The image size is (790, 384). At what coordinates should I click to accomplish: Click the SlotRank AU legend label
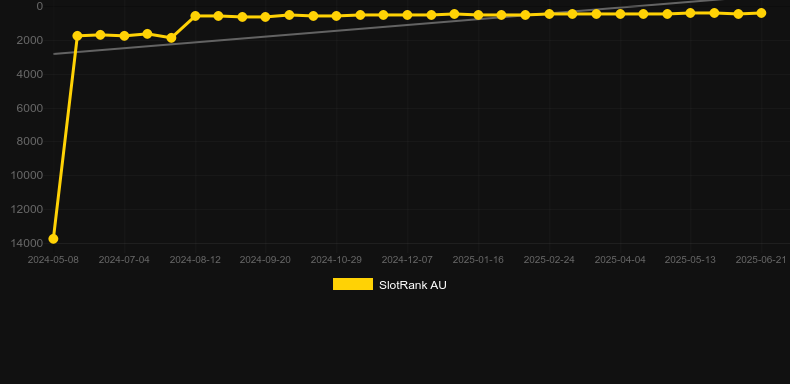point(413,285)
